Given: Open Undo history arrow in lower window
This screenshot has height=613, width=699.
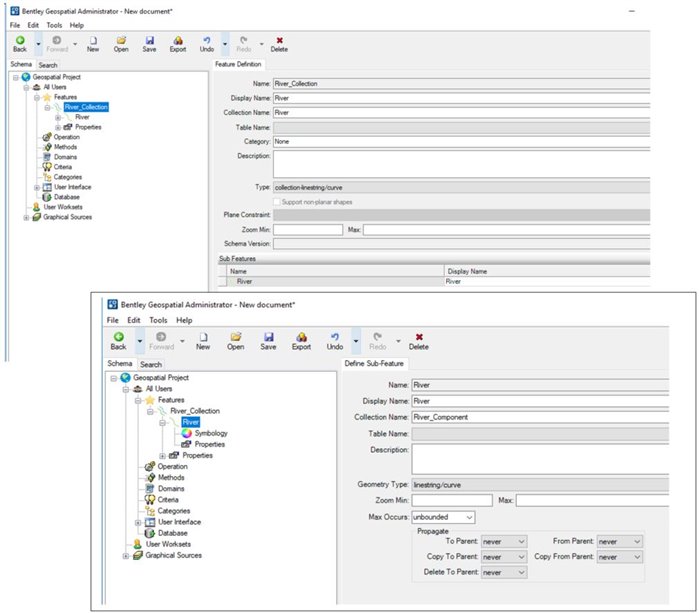Looking at the screenshot, I should click(x=356, y=341).
